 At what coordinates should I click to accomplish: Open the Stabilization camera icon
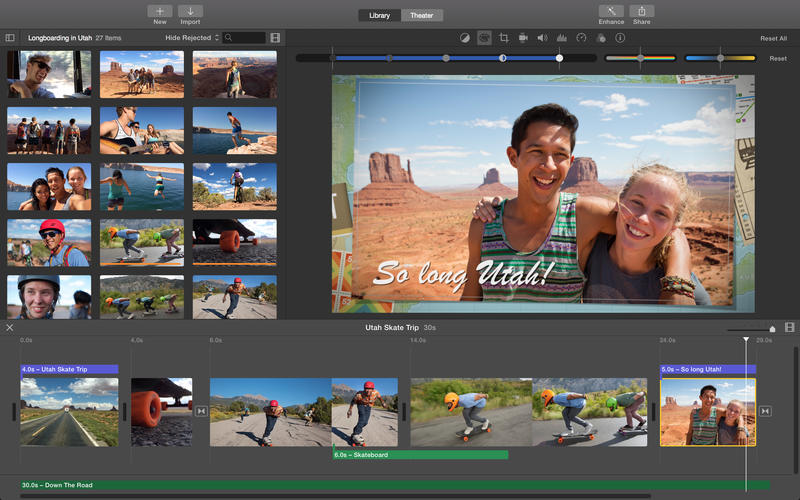click(x=523, y=38)
